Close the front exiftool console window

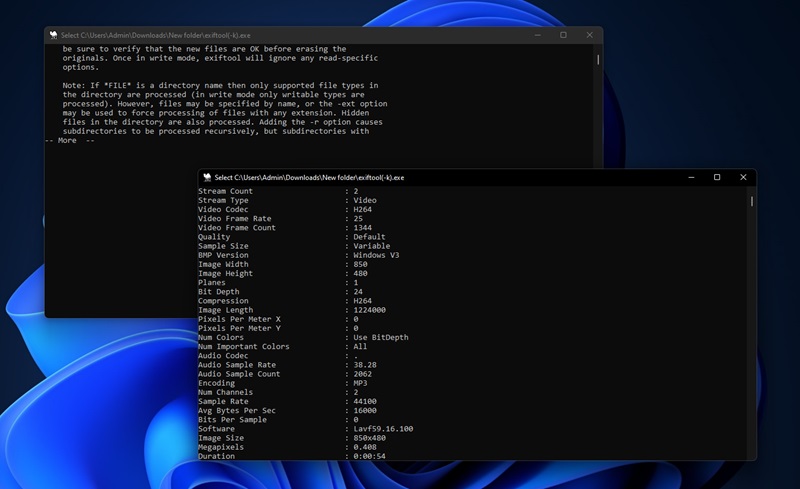(743, 177)
